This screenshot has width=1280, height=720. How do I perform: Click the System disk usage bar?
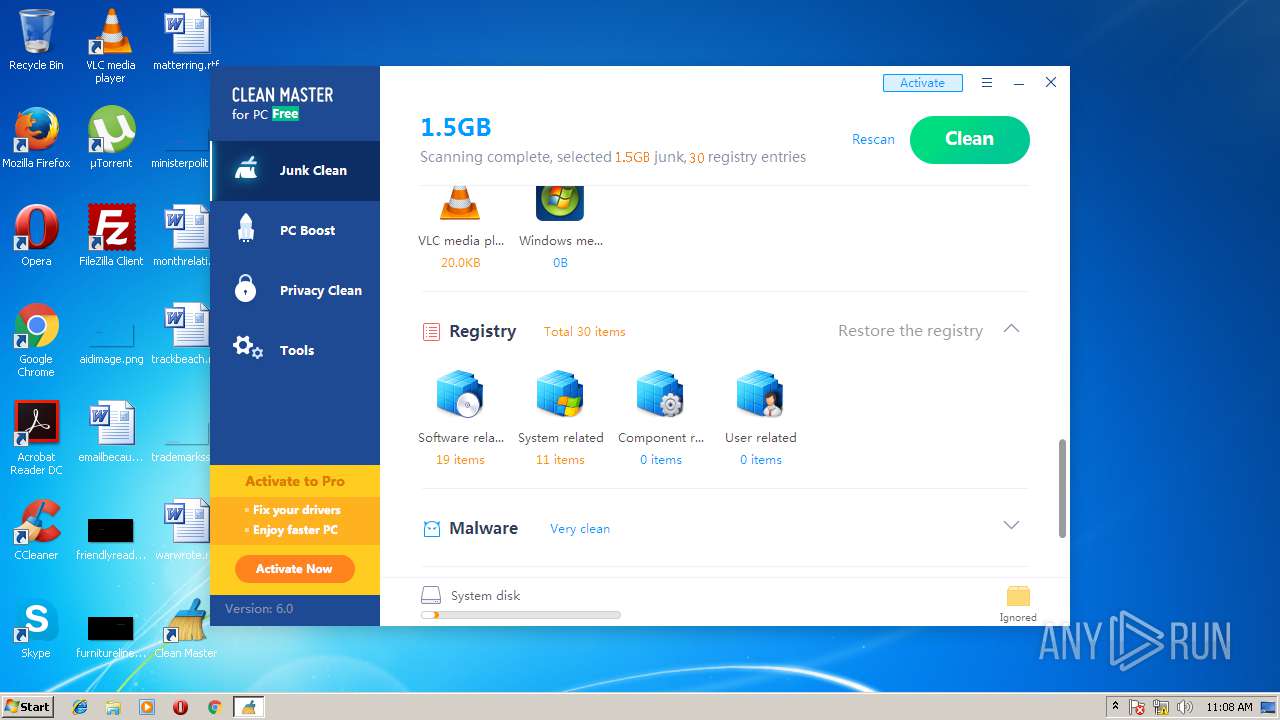click(x=521, y=615)
